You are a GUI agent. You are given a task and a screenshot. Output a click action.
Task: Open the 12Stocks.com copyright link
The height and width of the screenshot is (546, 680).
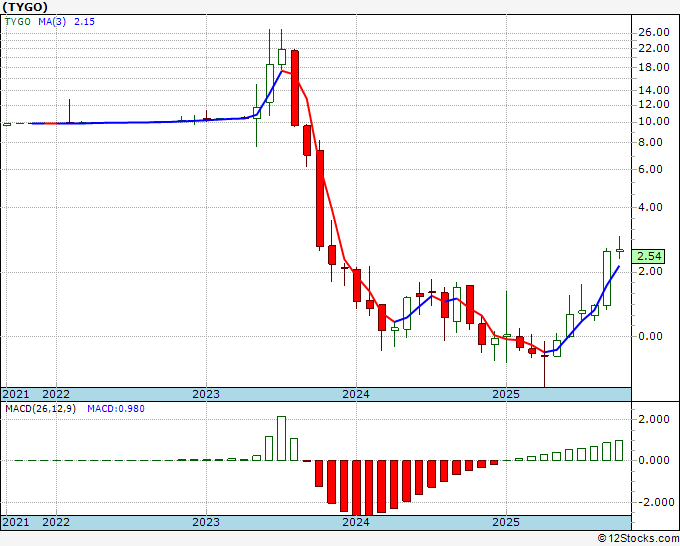pos(638,539)
